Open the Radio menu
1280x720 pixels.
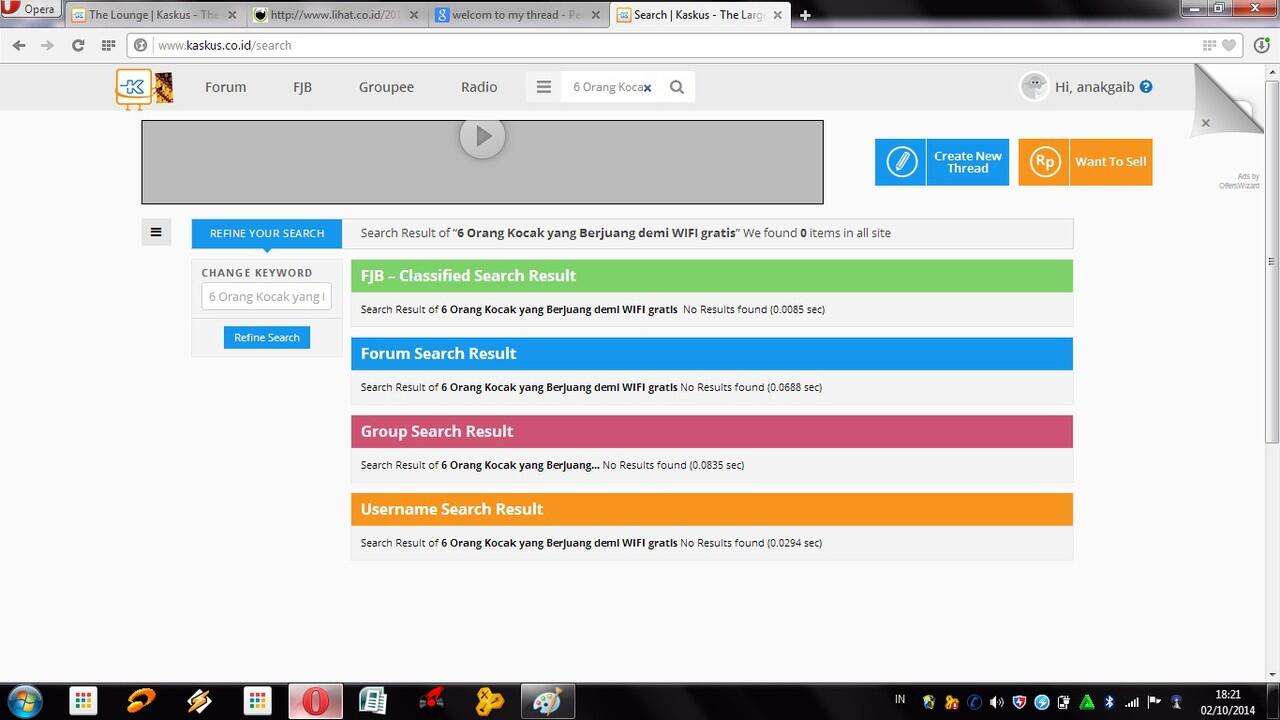coord(479,87)
